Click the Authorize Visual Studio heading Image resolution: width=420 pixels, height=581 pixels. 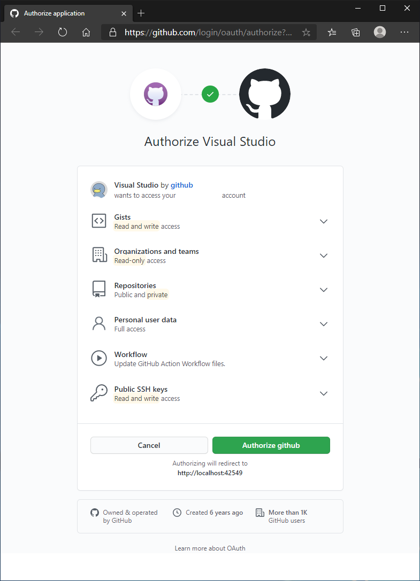[210, 142]
